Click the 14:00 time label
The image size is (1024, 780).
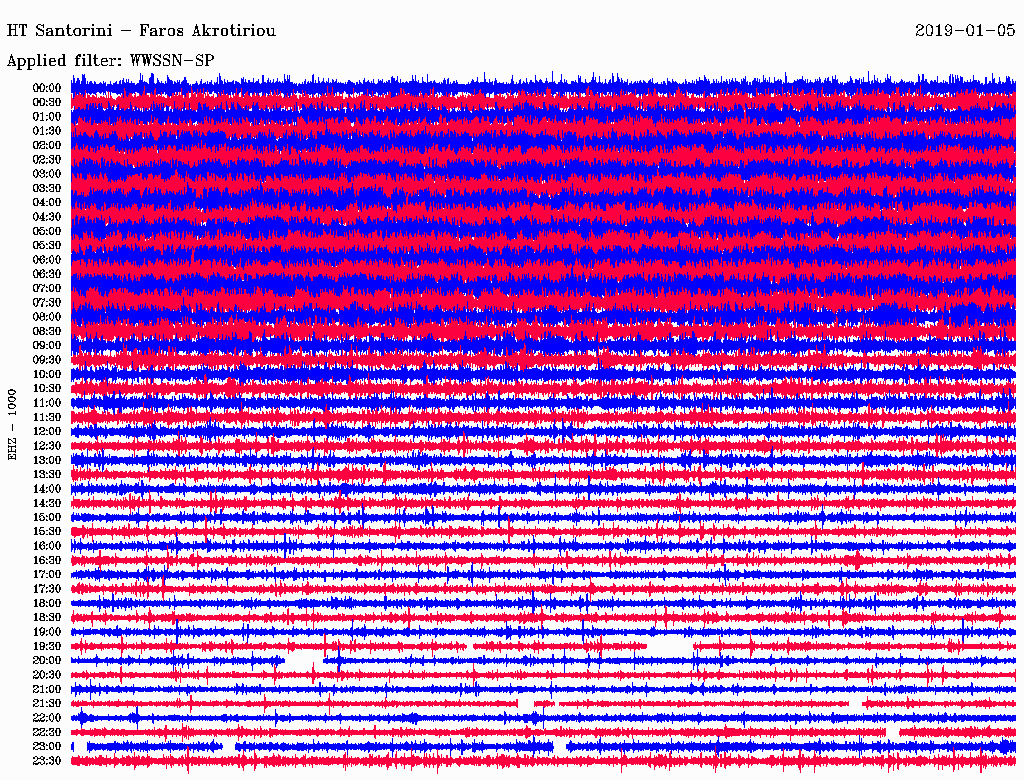pos(46,489)
